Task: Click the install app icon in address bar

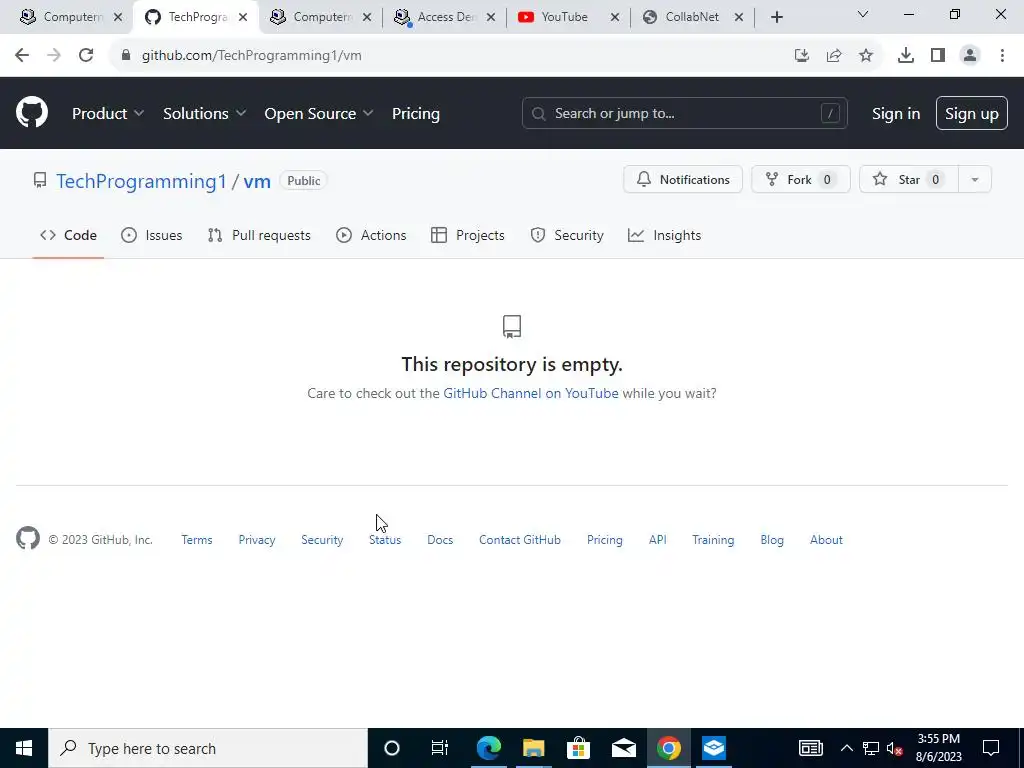Action: [802, 56]
